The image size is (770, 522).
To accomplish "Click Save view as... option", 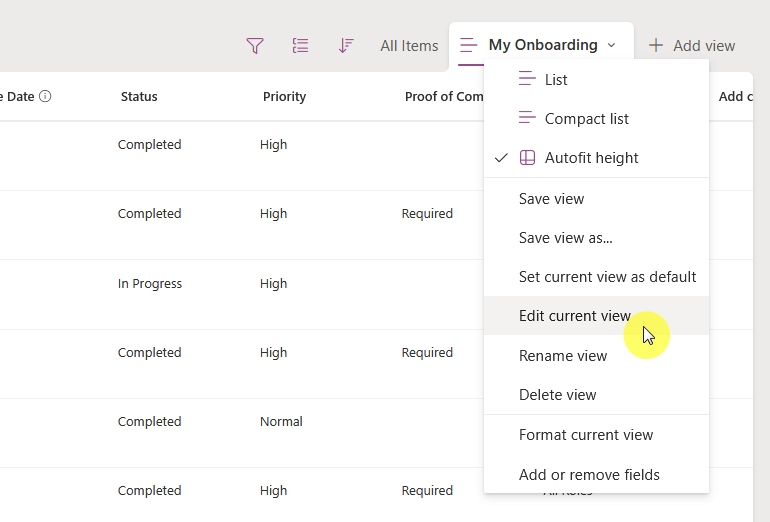I will [x=596, y=238].
